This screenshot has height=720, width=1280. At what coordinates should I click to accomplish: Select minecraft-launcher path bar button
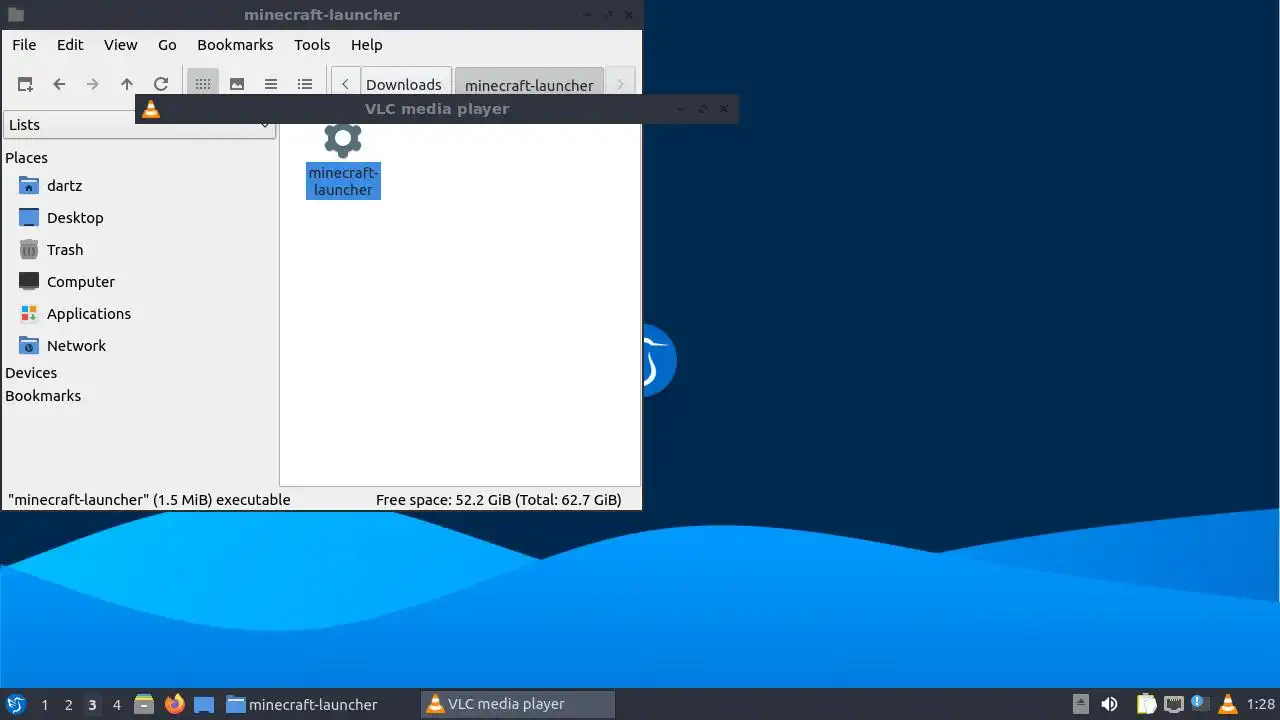click(529, 84)
